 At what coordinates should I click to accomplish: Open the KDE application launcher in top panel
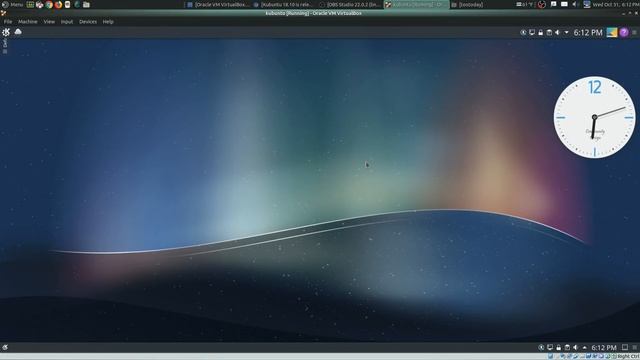click(6, 32)
